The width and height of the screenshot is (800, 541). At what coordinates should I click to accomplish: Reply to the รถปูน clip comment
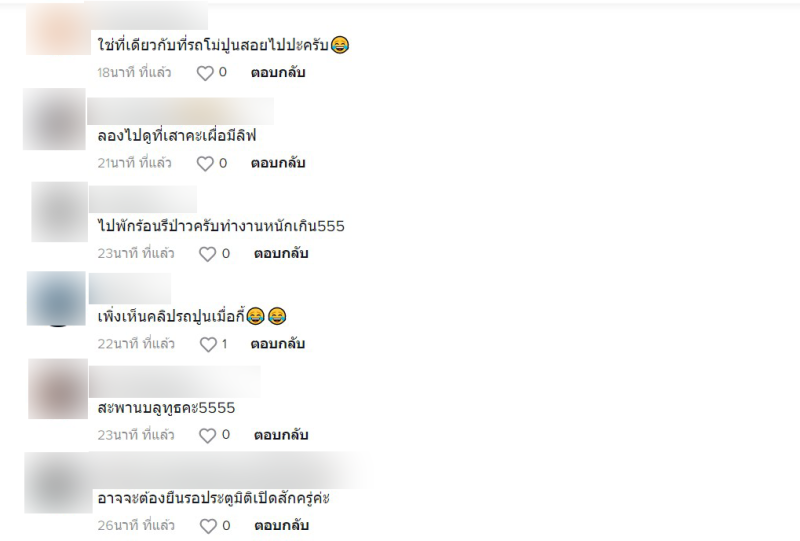278,344
